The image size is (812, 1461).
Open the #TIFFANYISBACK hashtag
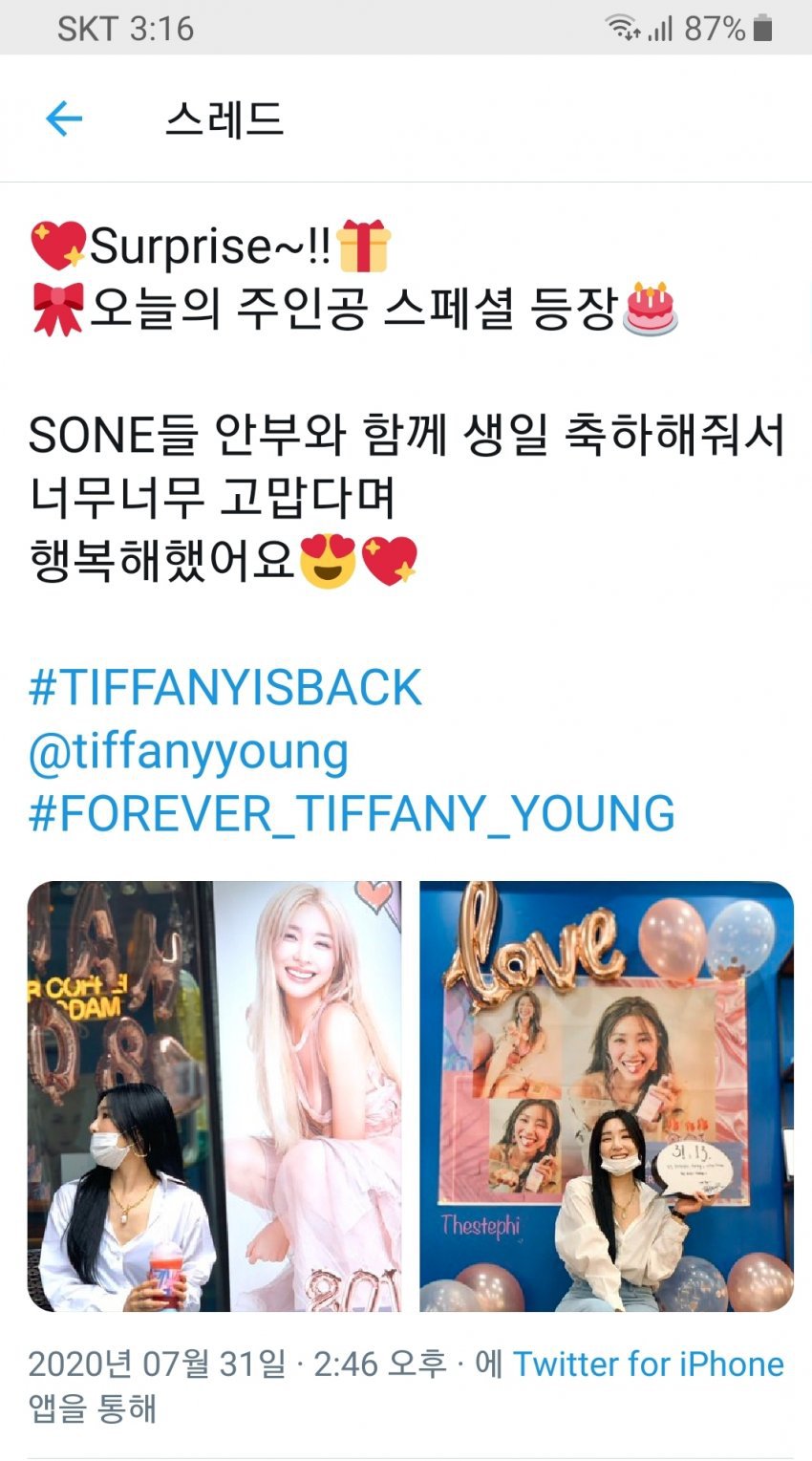pyautogui.click(x=225, y=688)
